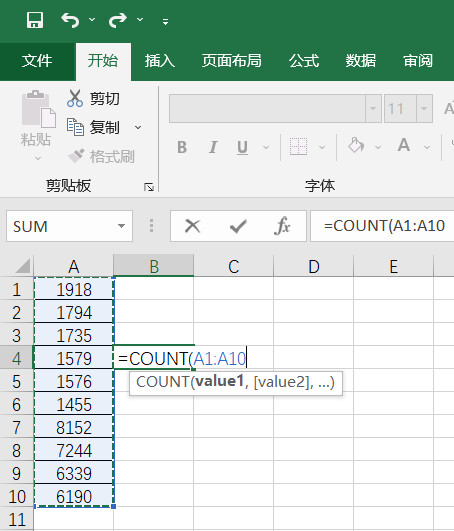Open the font size dropdown arrow
The width and height of the screenshot is (454, 531).
coord(424,108)
